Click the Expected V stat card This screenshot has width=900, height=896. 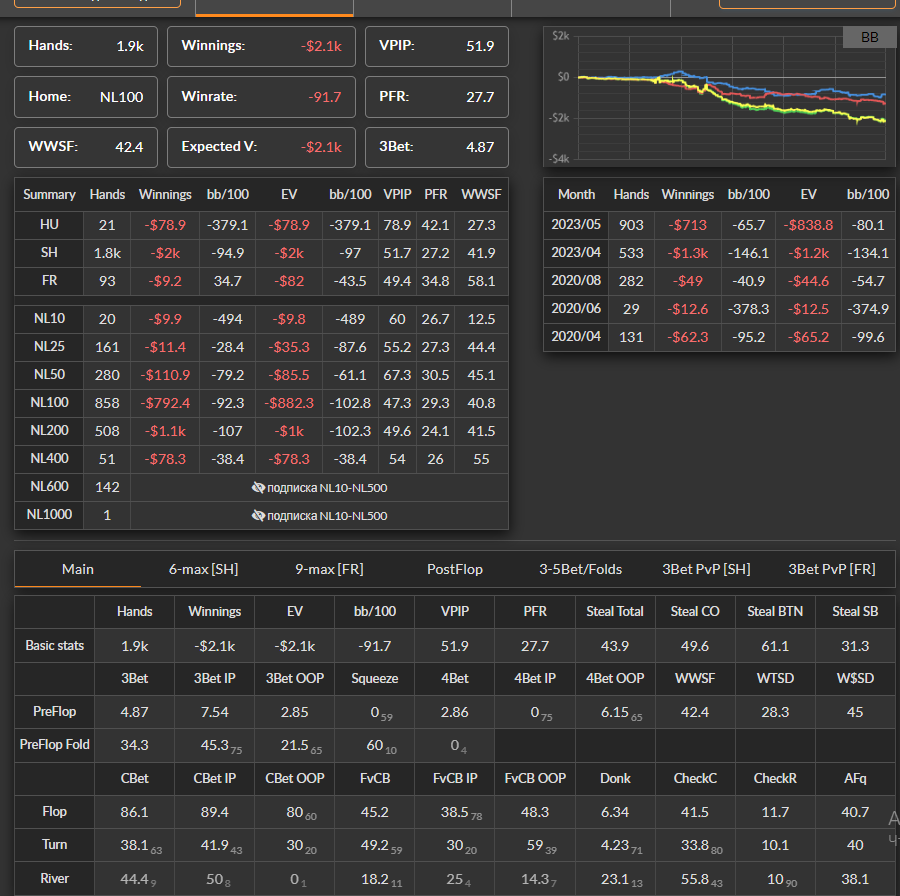(261, 147)
